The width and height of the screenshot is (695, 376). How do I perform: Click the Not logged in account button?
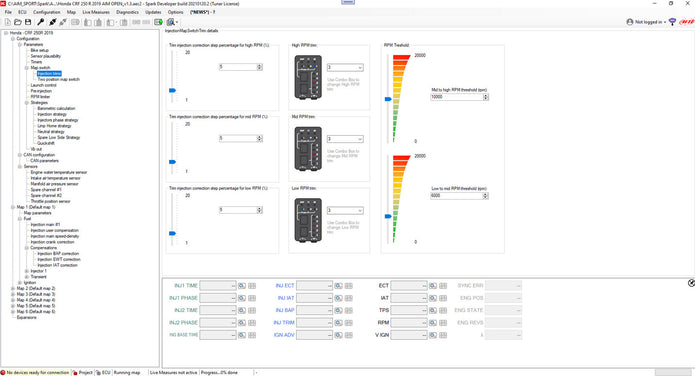click(646, 22)
